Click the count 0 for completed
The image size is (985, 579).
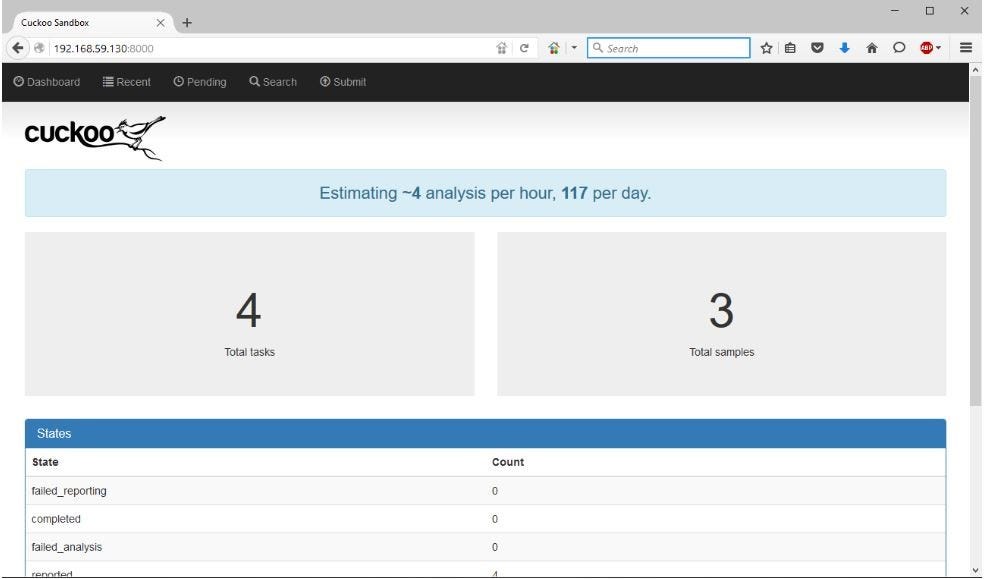pos(495,519)
